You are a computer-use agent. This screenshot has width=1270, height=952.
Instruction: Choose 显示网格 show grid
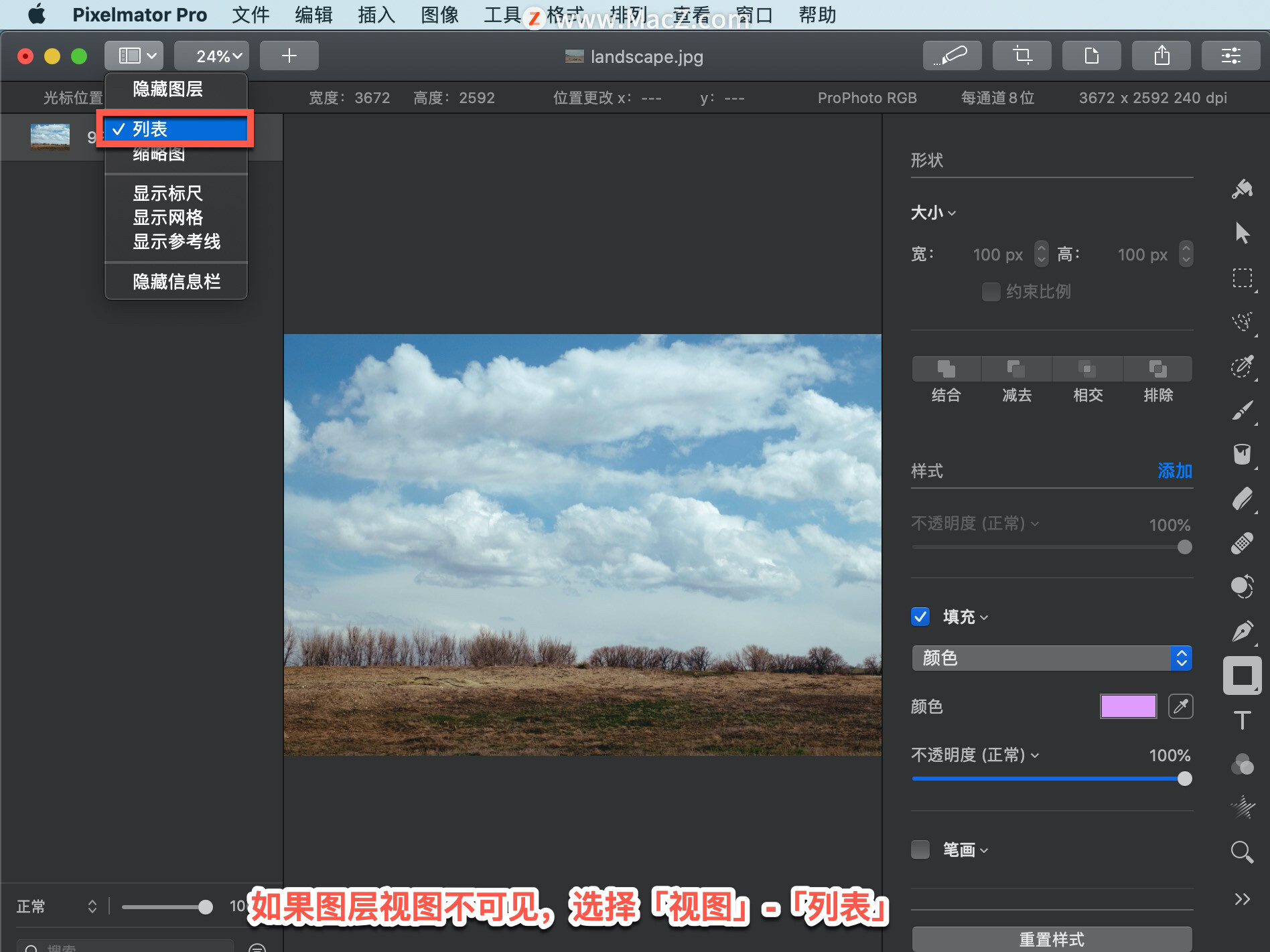(176, 218)
